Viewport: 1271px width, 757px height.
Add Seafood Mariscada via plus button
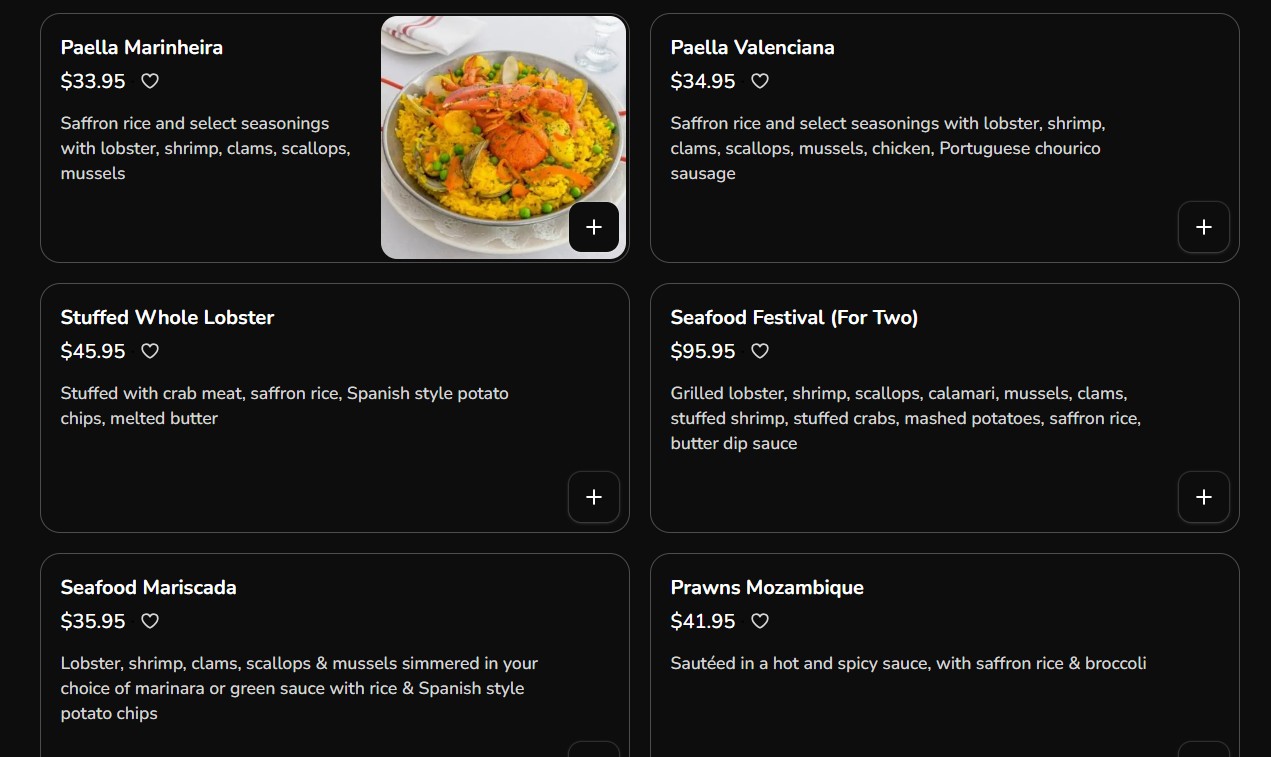[x=594, y=750]
